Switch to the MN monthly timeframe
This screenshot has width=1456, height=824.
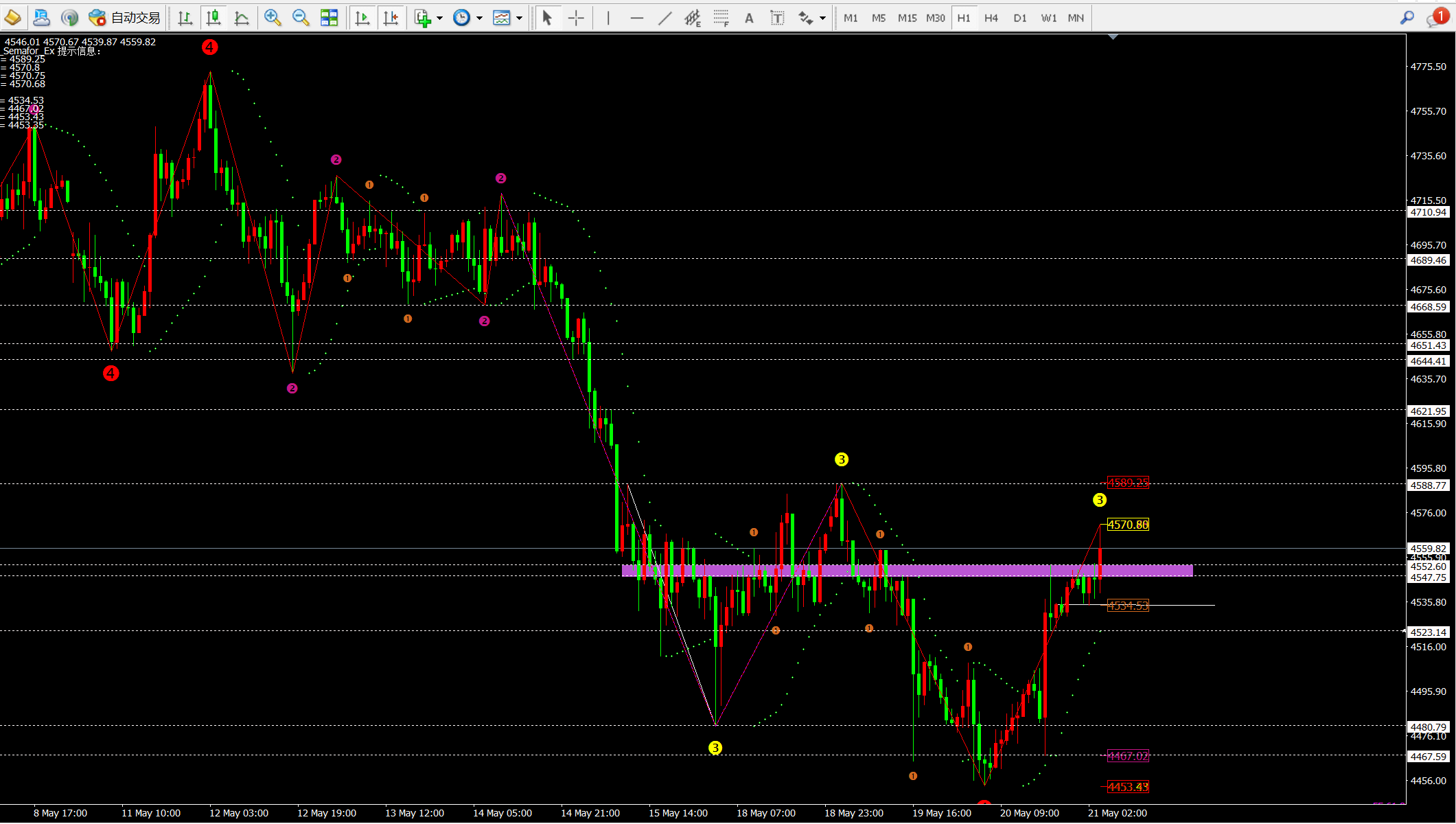click(x=1076, y=18)
